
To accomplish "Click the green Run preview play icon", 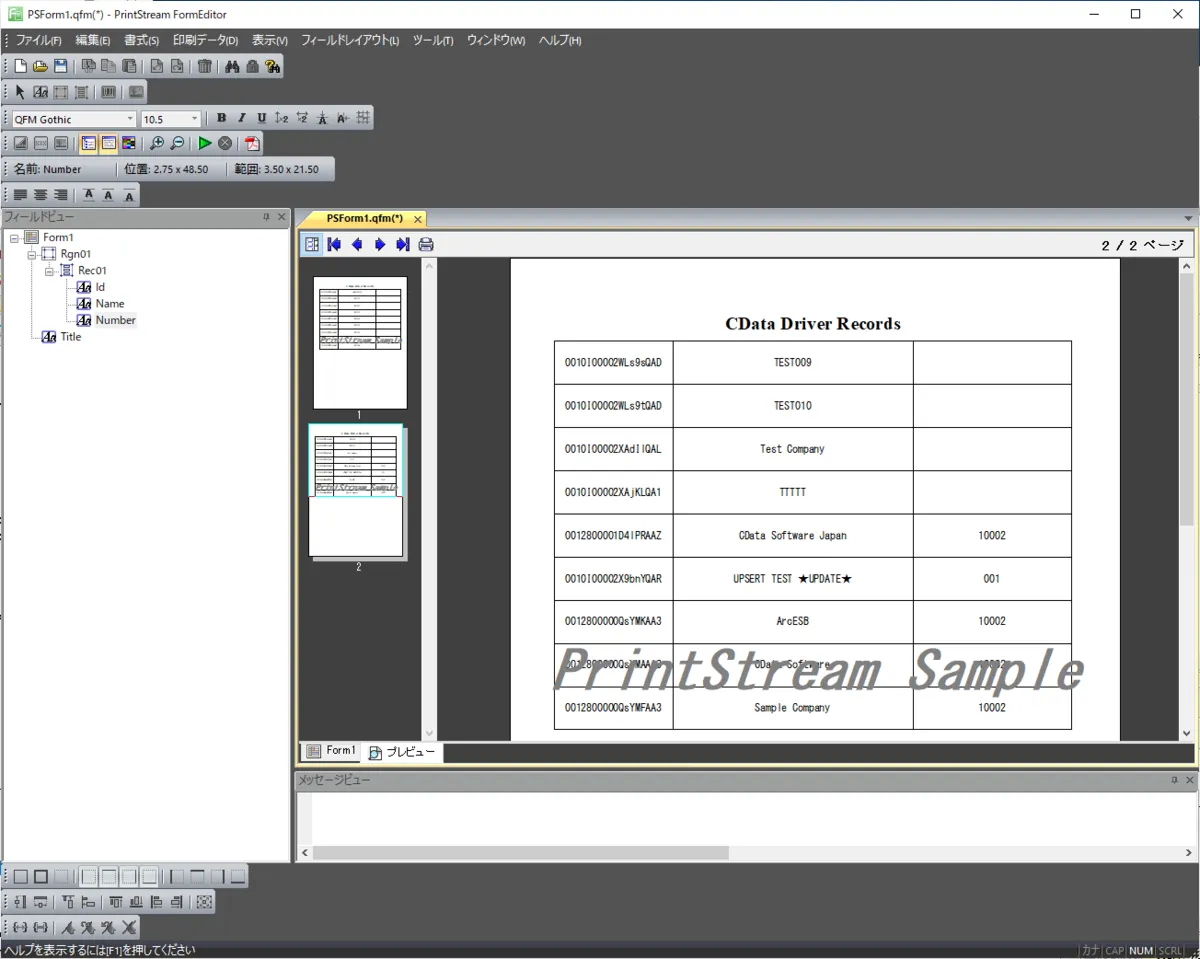I will [x=205, y=144].
